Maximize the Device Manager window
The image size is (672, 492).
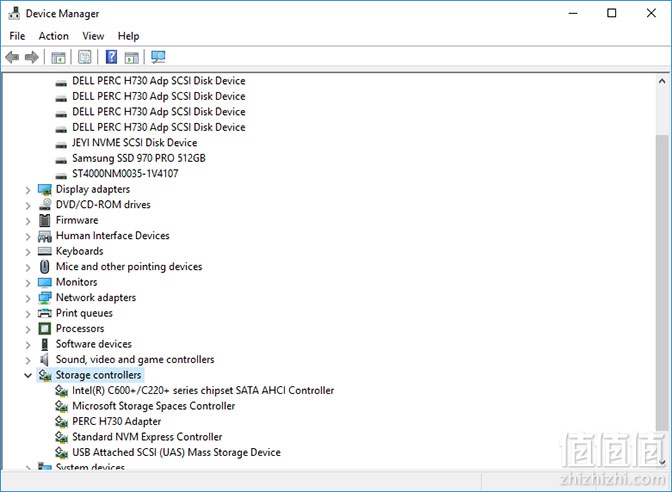point(612,14)
